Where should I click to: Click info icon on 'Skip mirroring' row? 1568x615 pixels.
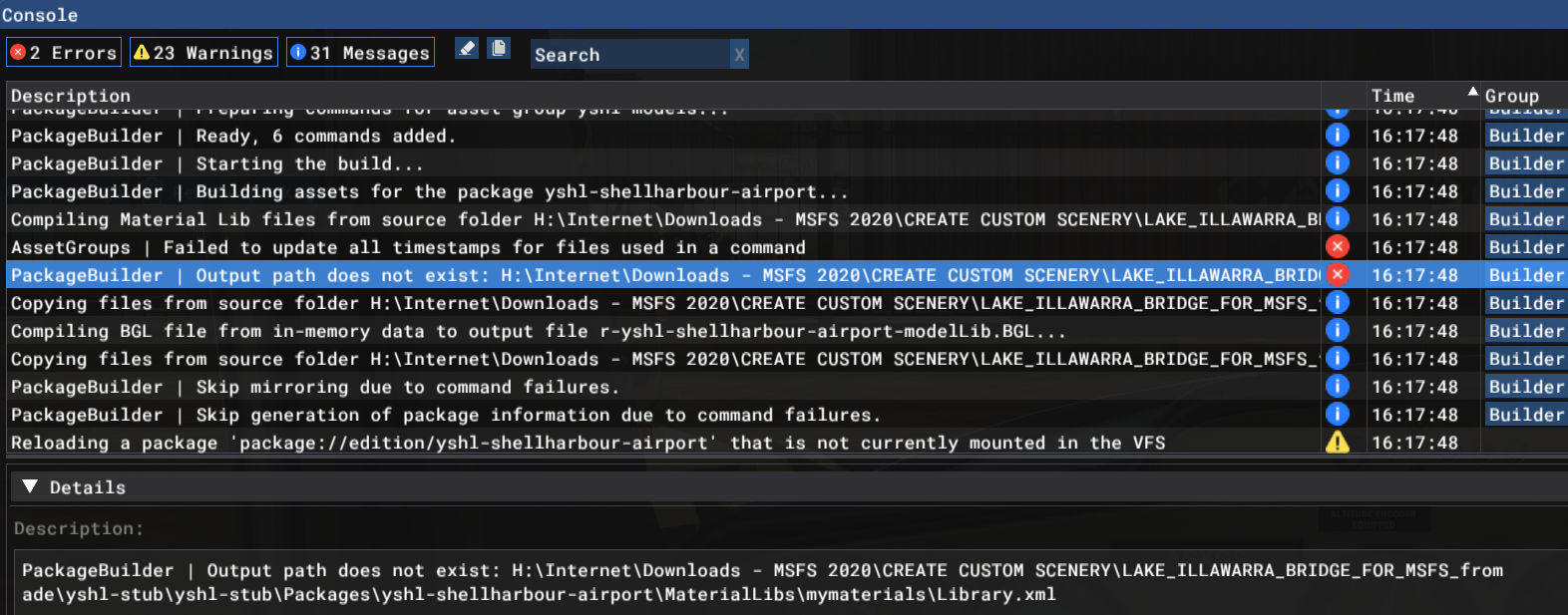click(x=1338, y=386)
